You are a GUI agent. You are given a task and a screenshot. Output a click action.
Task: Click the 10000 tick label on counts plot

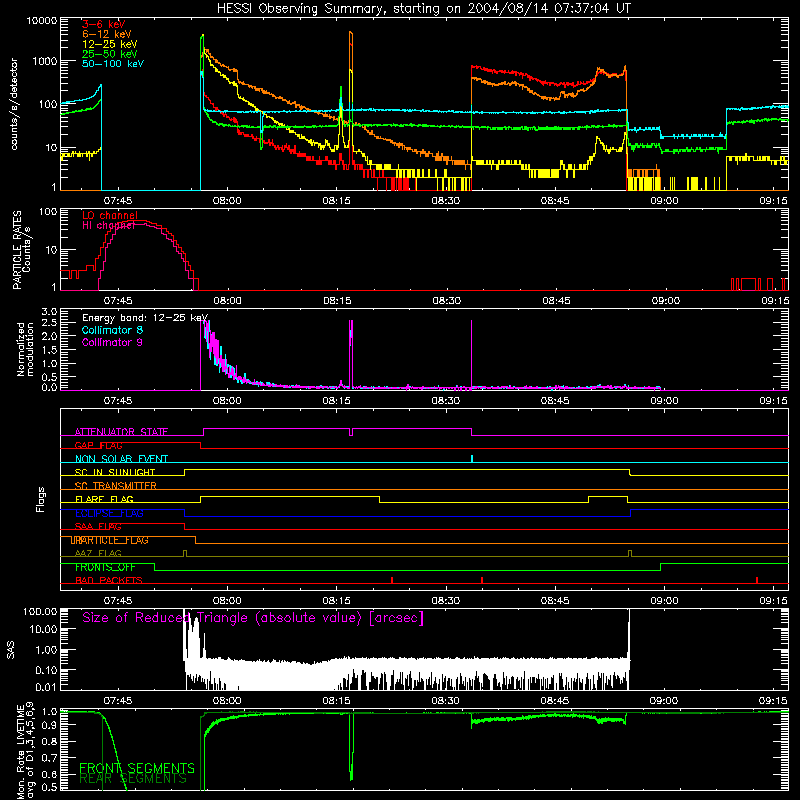pos(42,21)
